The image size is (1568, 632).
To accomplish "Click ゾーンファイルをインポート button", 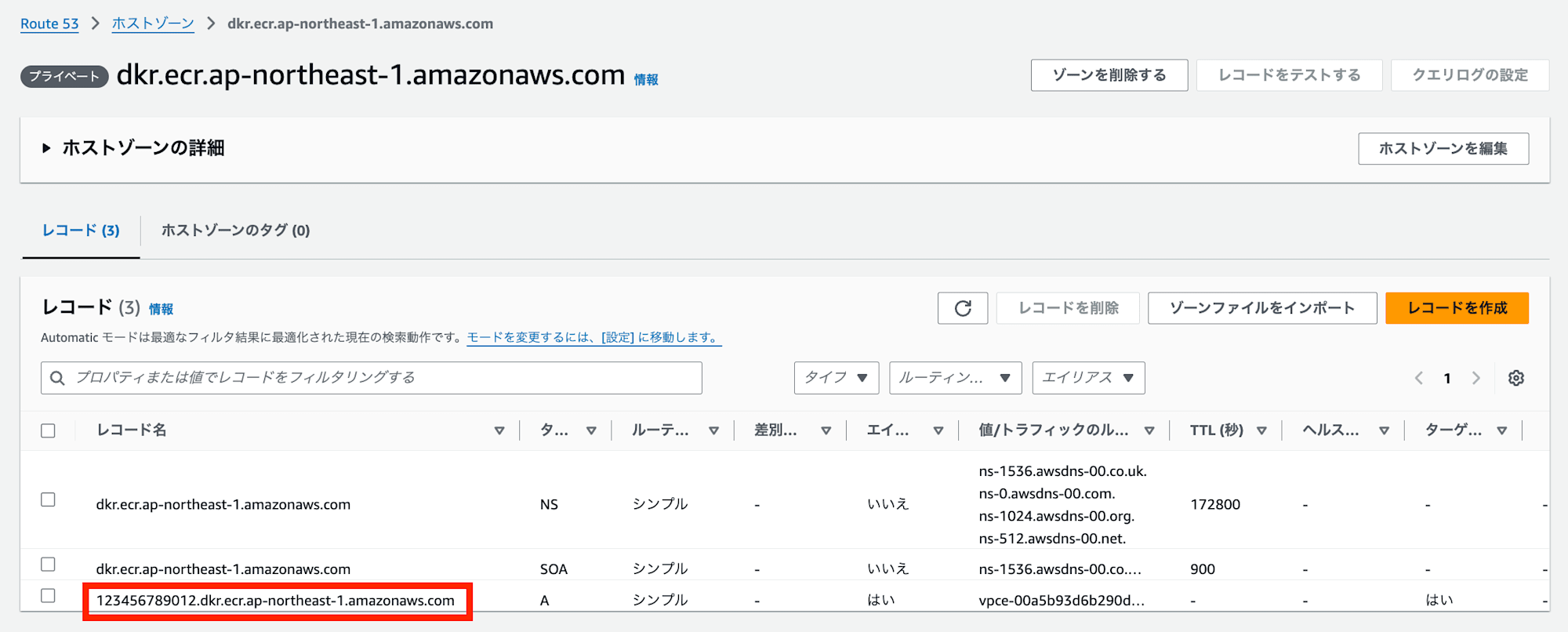I will pyautogui.click(x=1262, y=308).
